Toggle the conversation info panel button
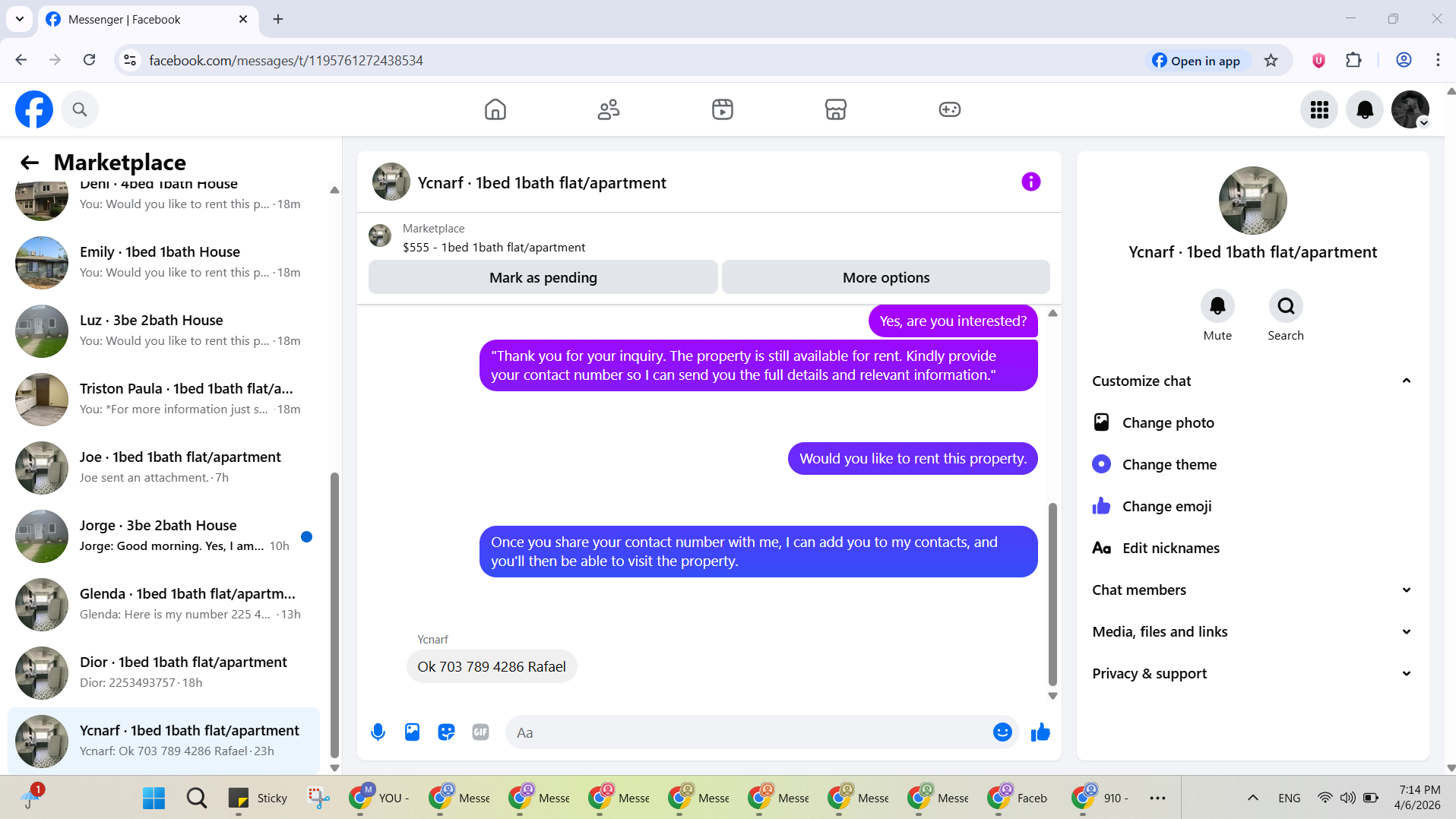The width and height of the screenshot is (1456, 819). click(1030, 182)
